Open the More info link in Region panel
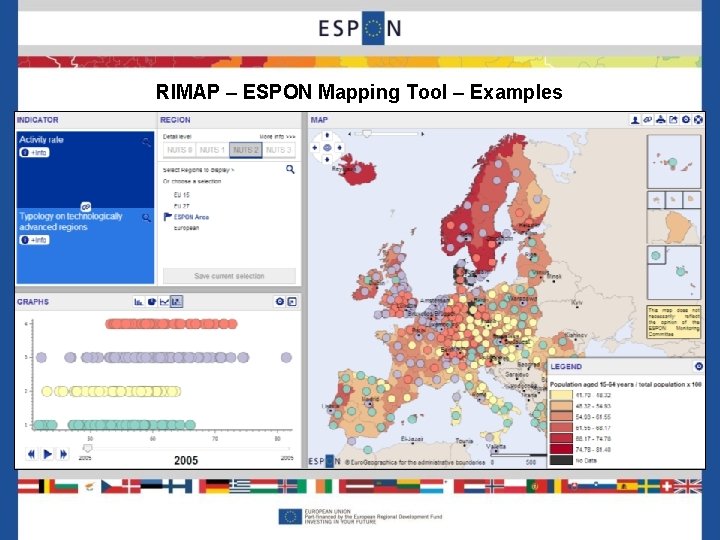This screenshot has width=720, height=540. pyautogui.click(x=277, y=136)
